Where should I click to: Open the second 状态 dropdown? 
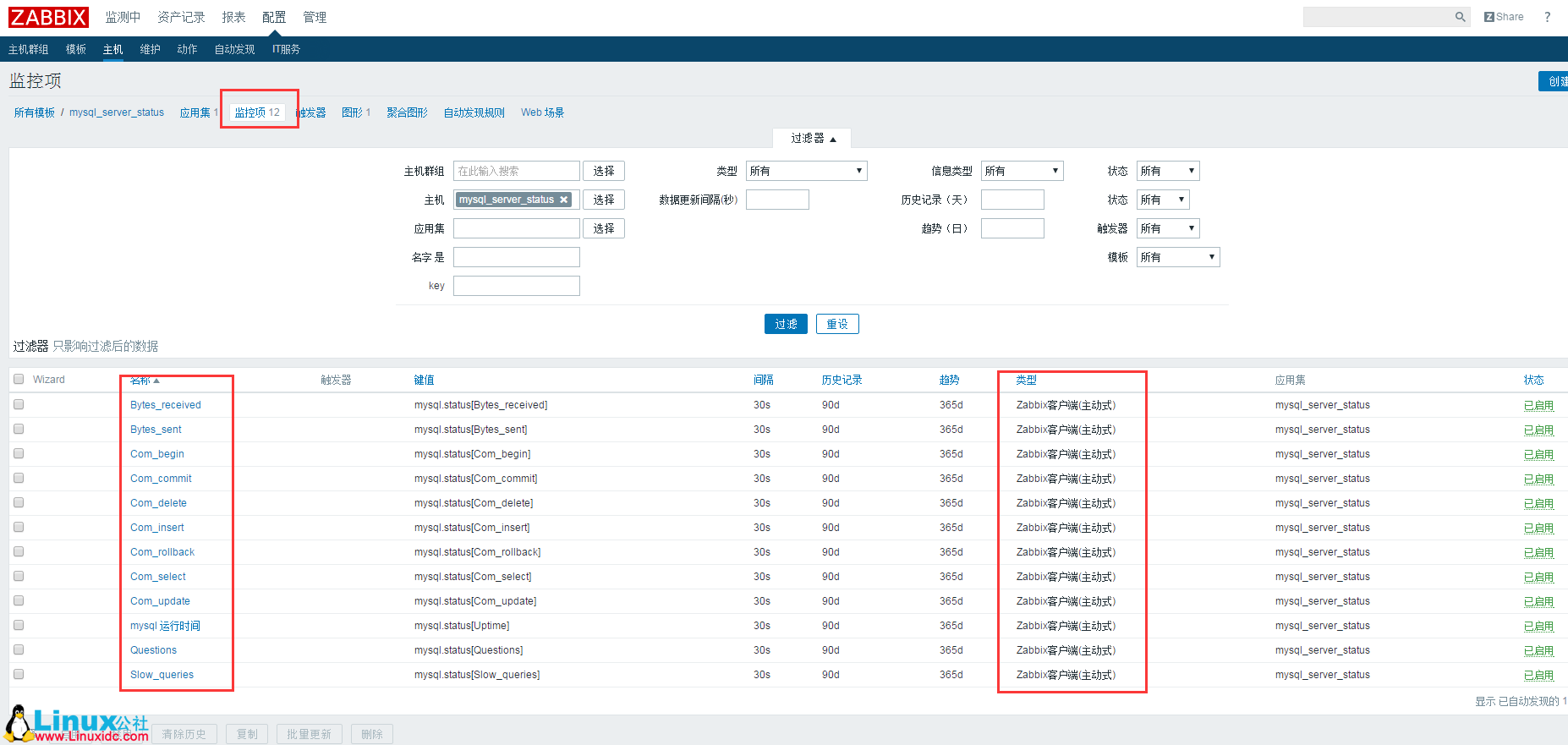point(1163,200)
